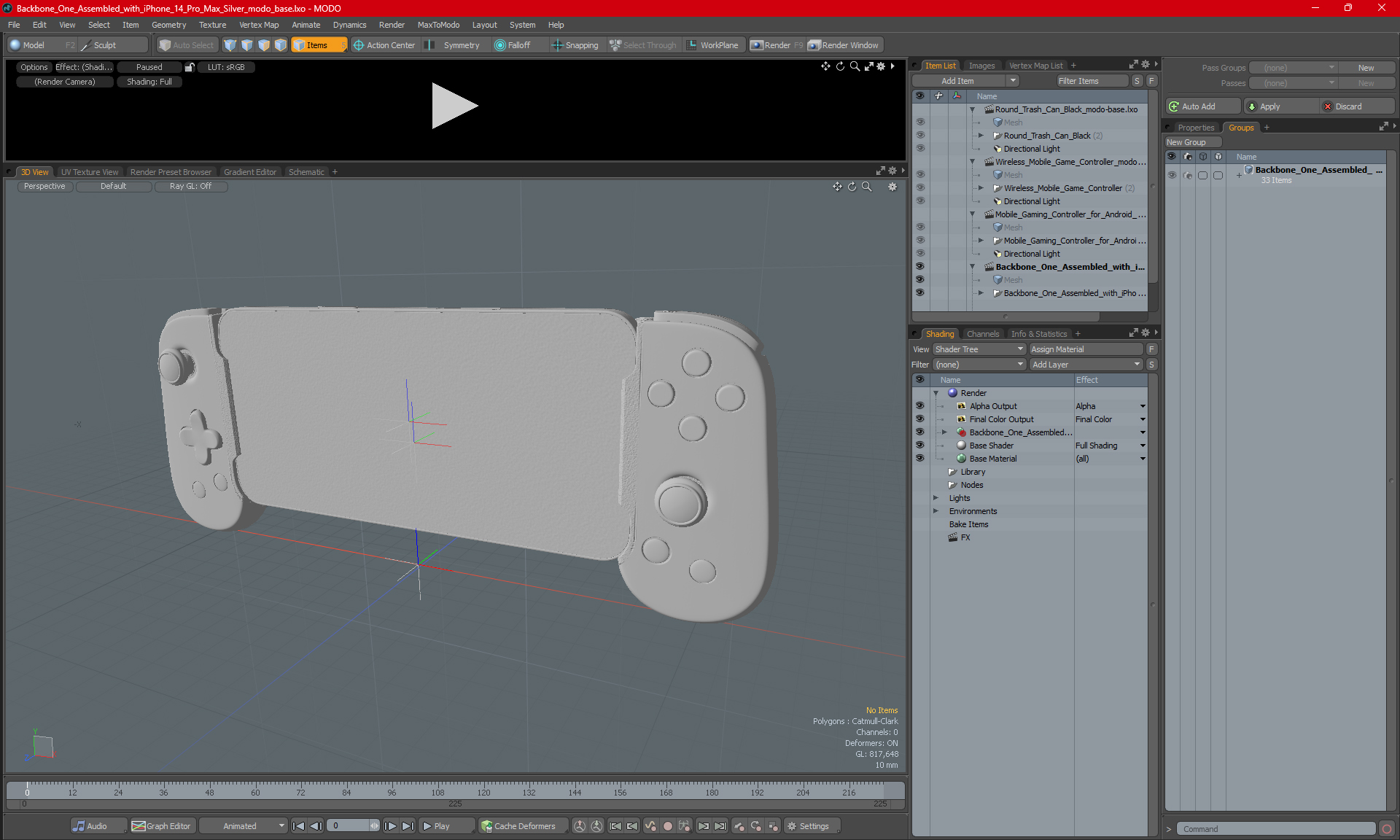Select the Directional Light under Wireless controller
This screenshot has height=840, width=1400.
1031,201
